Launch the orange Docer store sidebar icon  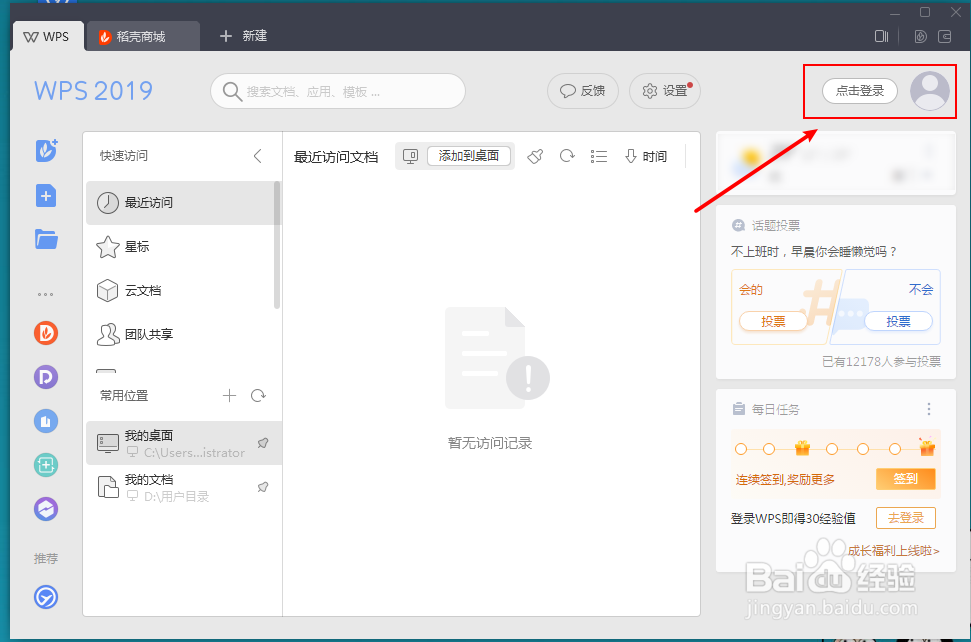(x=46, y=333)
